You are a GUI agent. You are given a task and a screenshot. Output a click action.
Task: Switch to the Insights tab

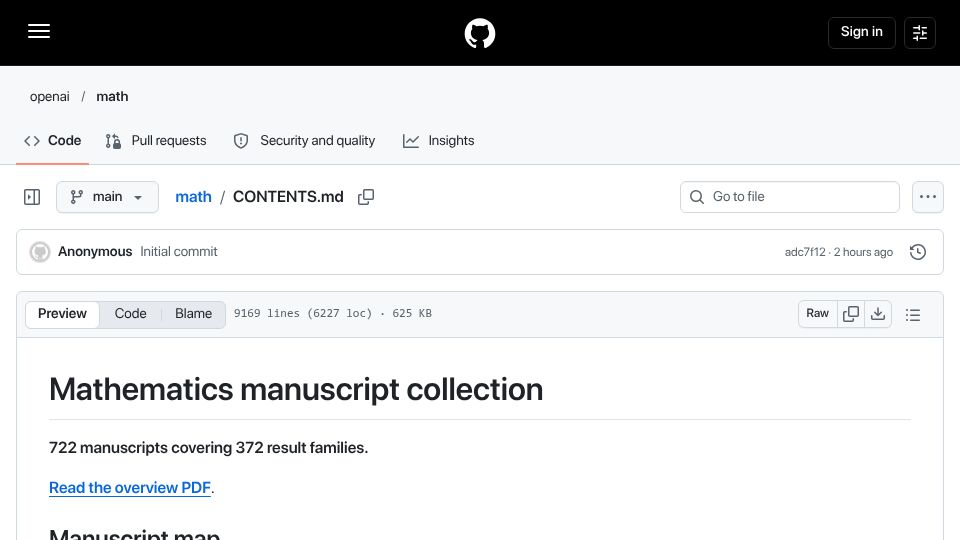tap(438, 141)
